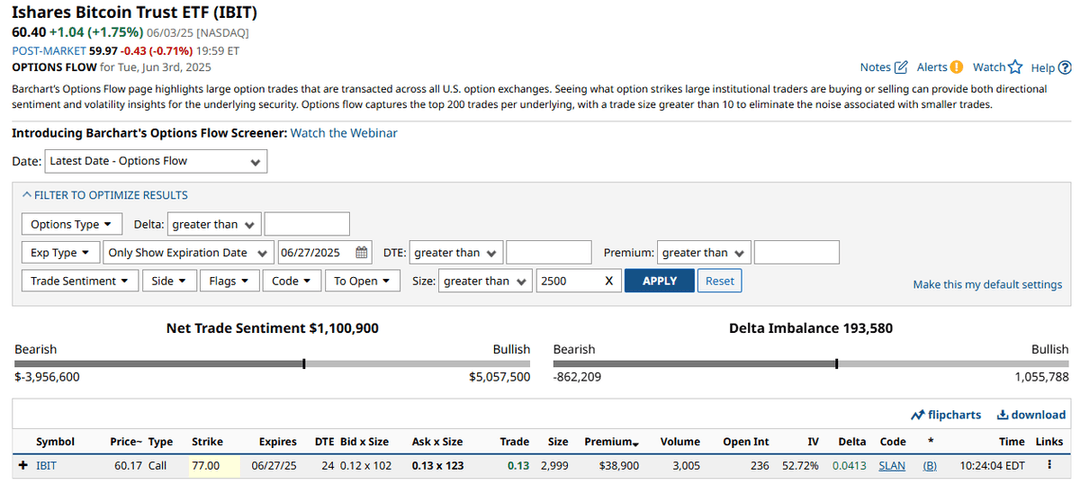The width and height of the screenshot is (1080, 483).
Task: Click the APPLY button
Action: pyautogui.click(x=659, y=281)
